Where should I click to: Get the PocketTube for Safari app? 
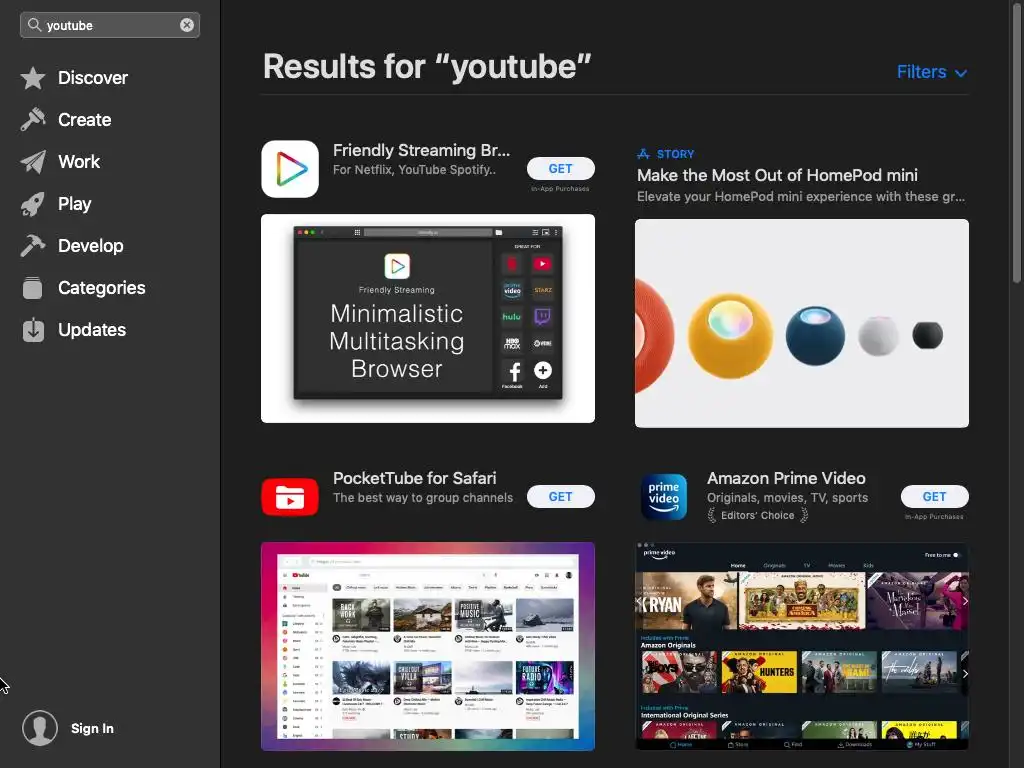pyautogui.click(x=560, y=496)
